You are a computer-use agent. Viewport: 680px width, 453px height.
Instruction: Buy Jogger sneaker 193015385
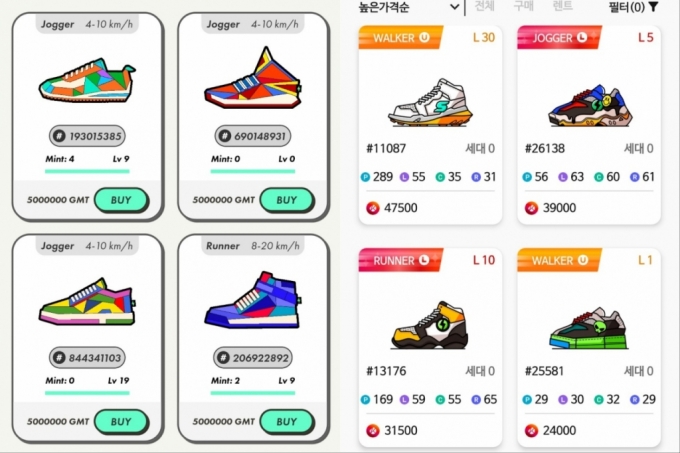pos(121,200)
